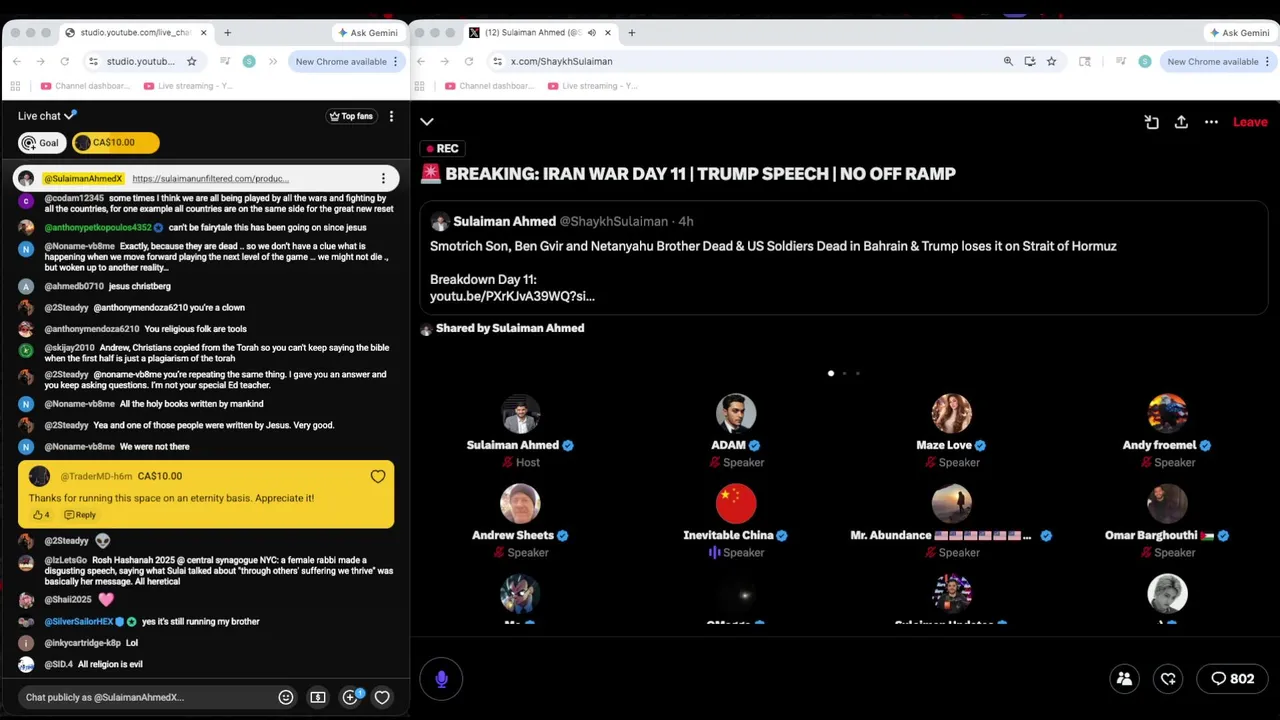Open ADAM speaker avatar
Viewport: 1280px width, 720px height.
[x=736, y=414]
